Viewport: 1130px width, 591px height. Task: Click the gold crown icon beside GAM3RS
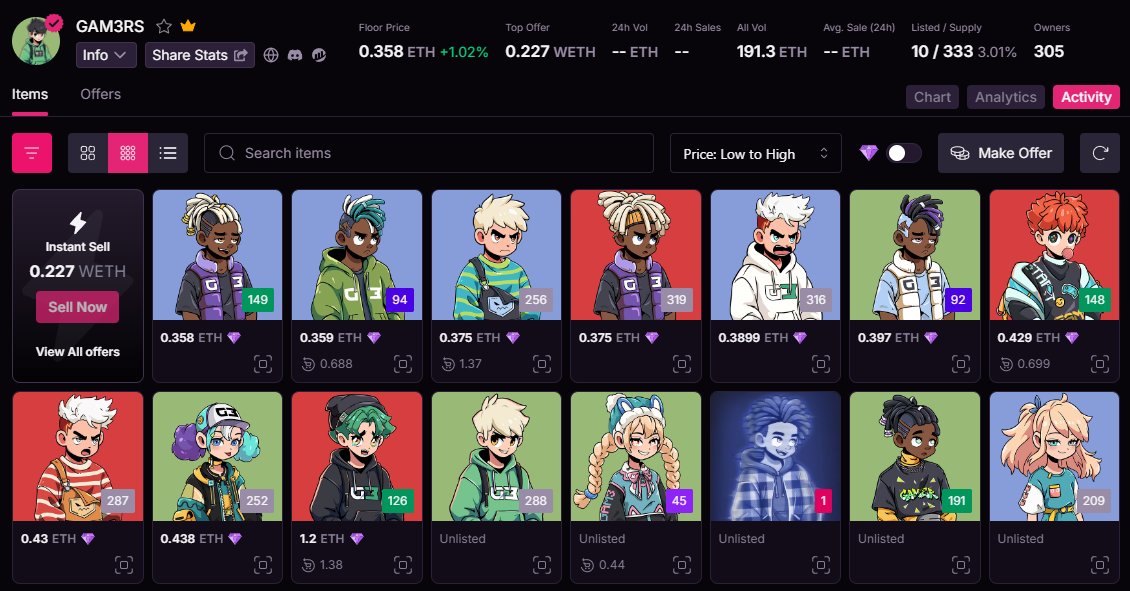coord(188,26)
